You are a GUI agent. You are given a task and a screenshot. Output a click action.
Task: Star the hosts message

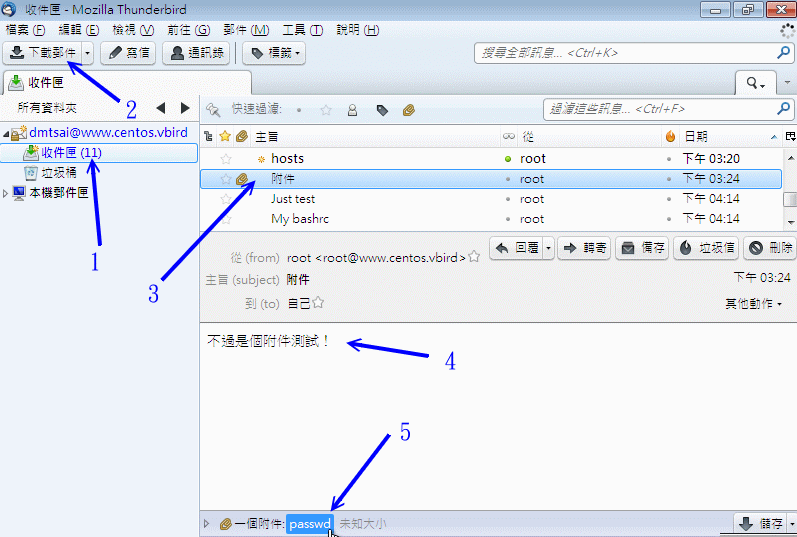[x=226, y=159]
